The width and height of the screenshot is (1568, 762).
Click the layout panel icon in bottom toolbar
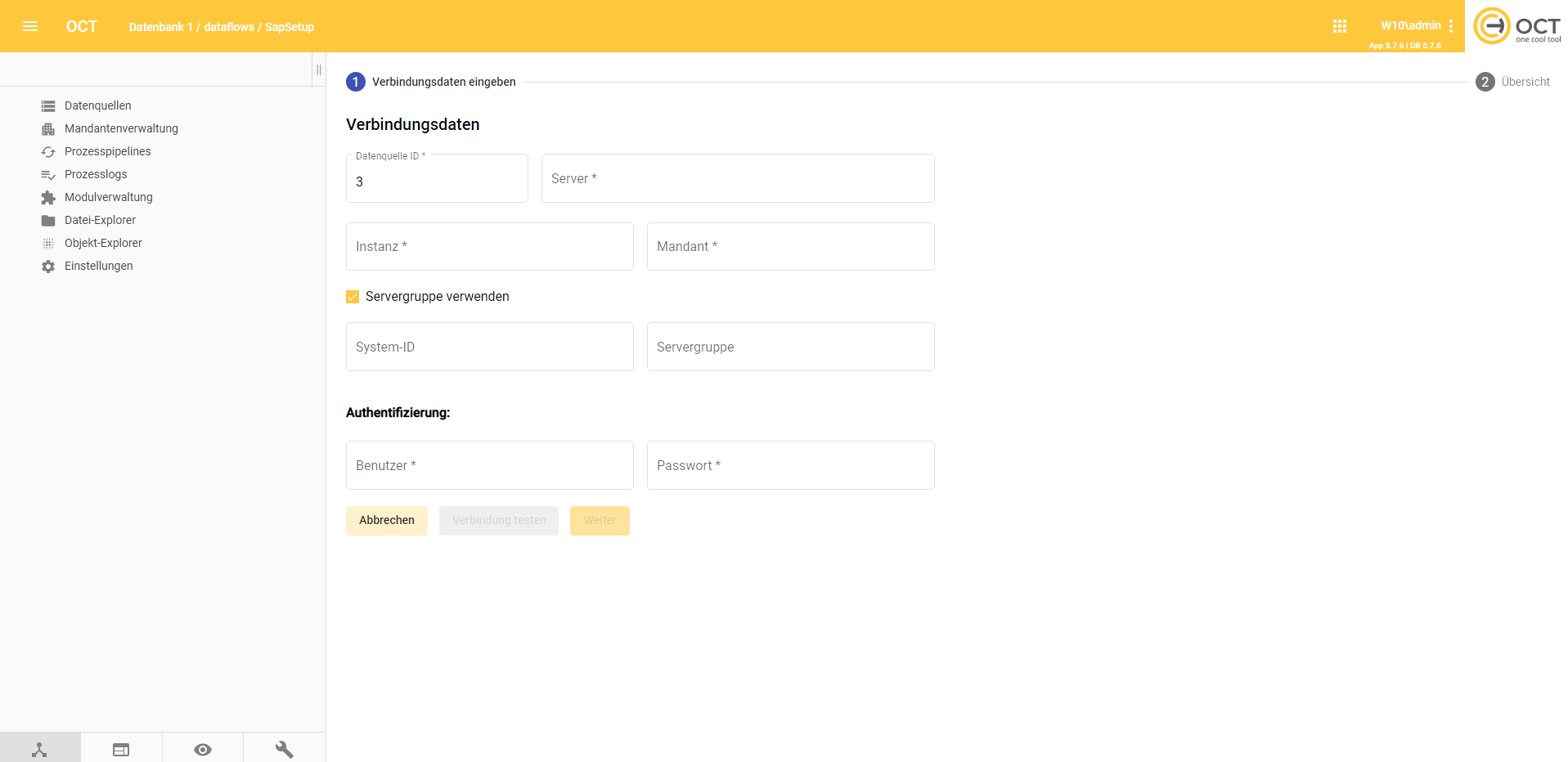[120, 748]
